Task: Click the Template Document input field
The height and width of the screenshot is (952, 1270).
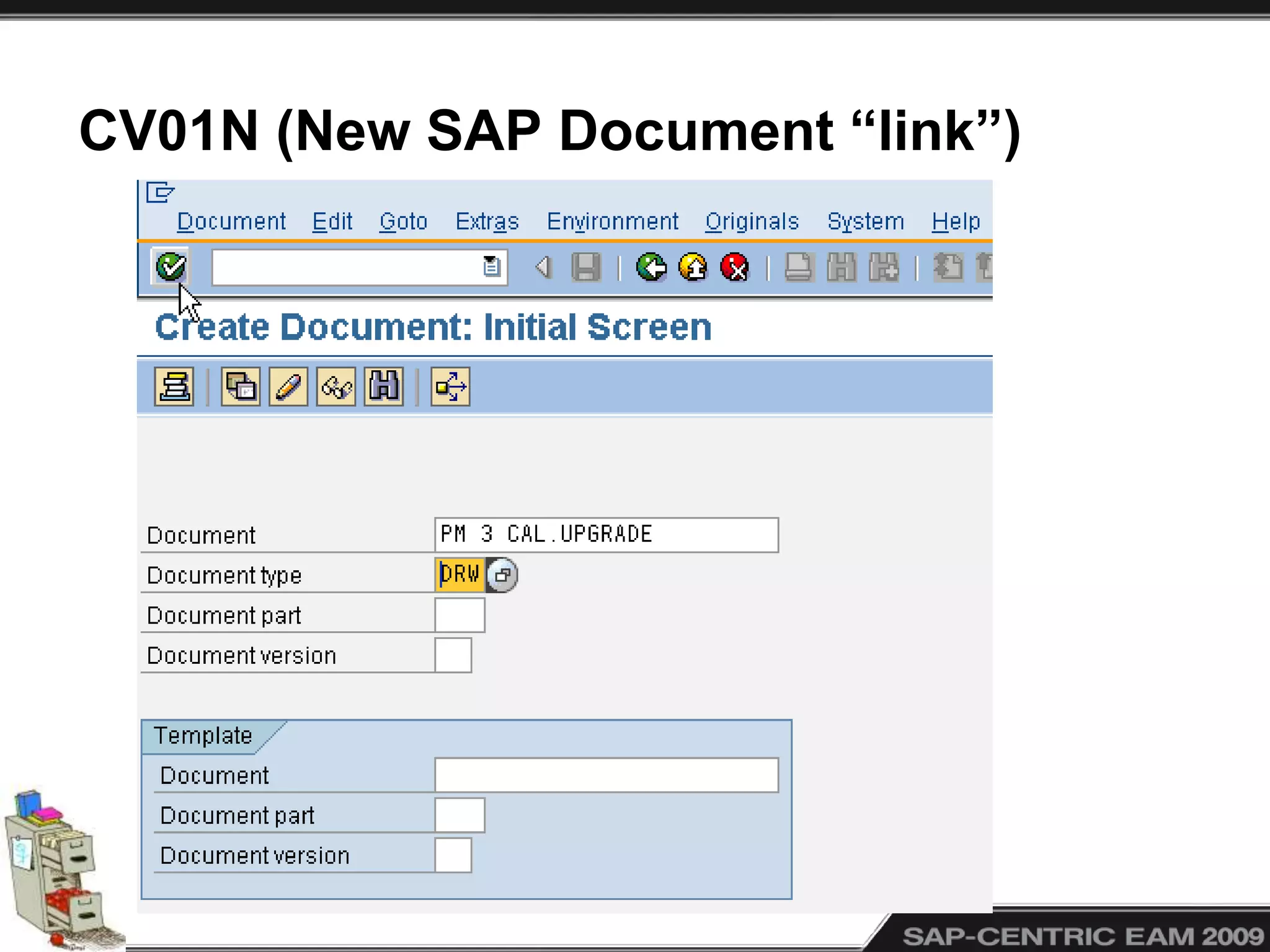Action: coord(606,775)
